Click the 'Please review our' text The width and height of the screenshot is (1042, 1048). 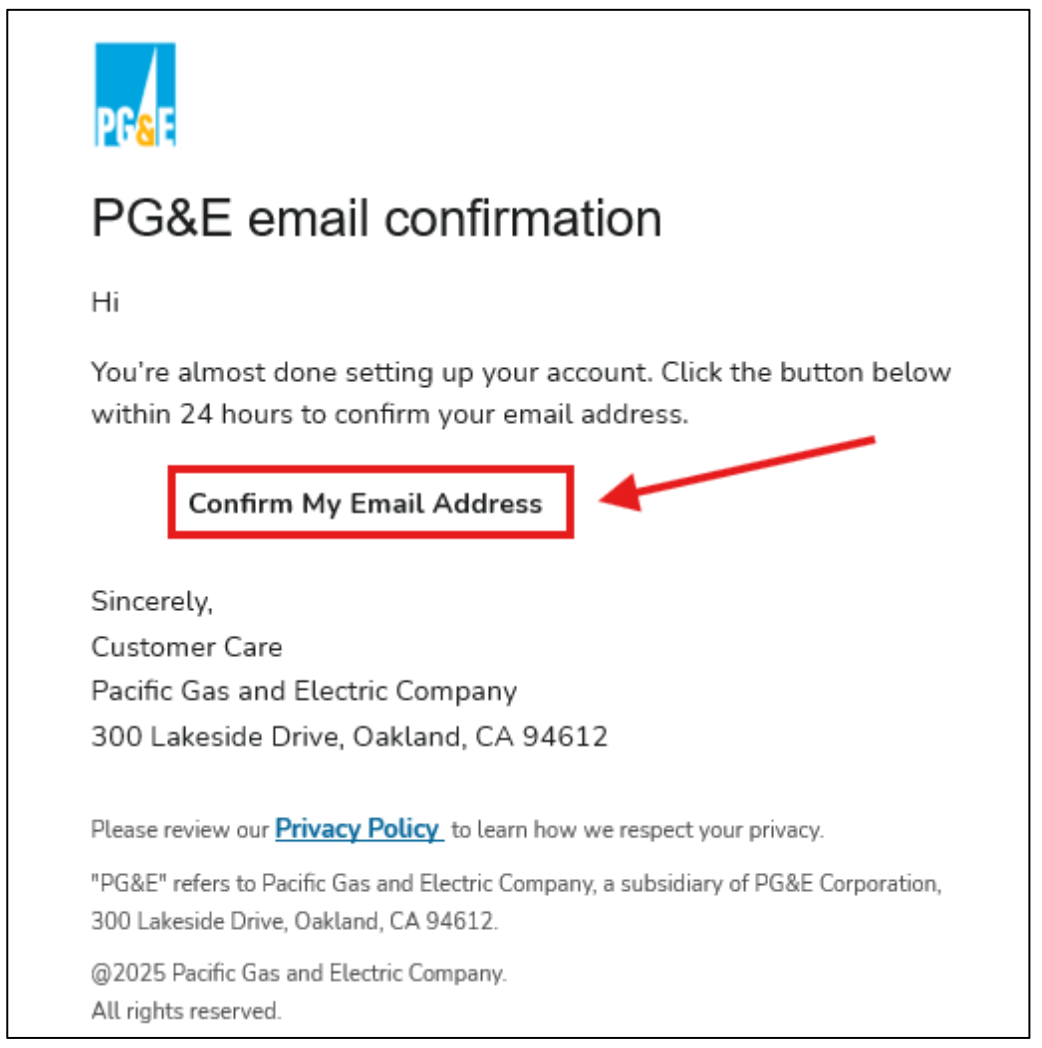(180, 829)
